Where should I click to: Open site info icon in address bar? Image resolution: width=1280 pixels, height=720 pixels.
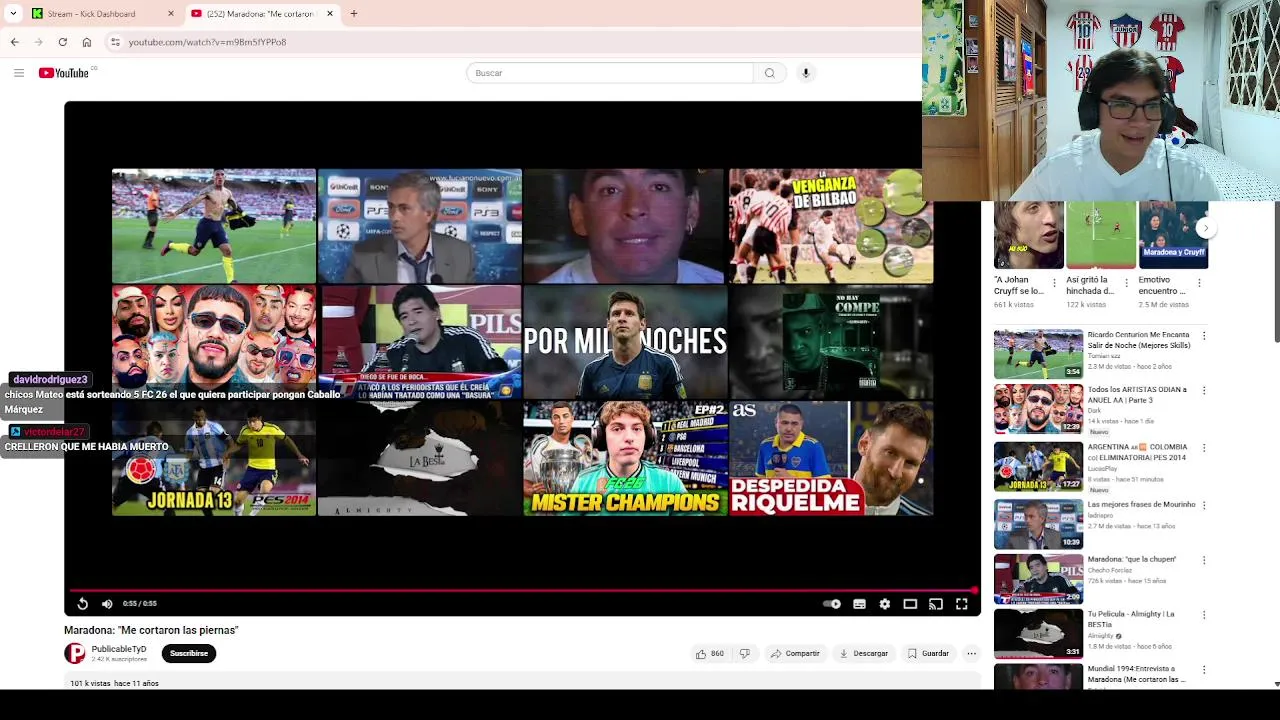pos(116,42)
